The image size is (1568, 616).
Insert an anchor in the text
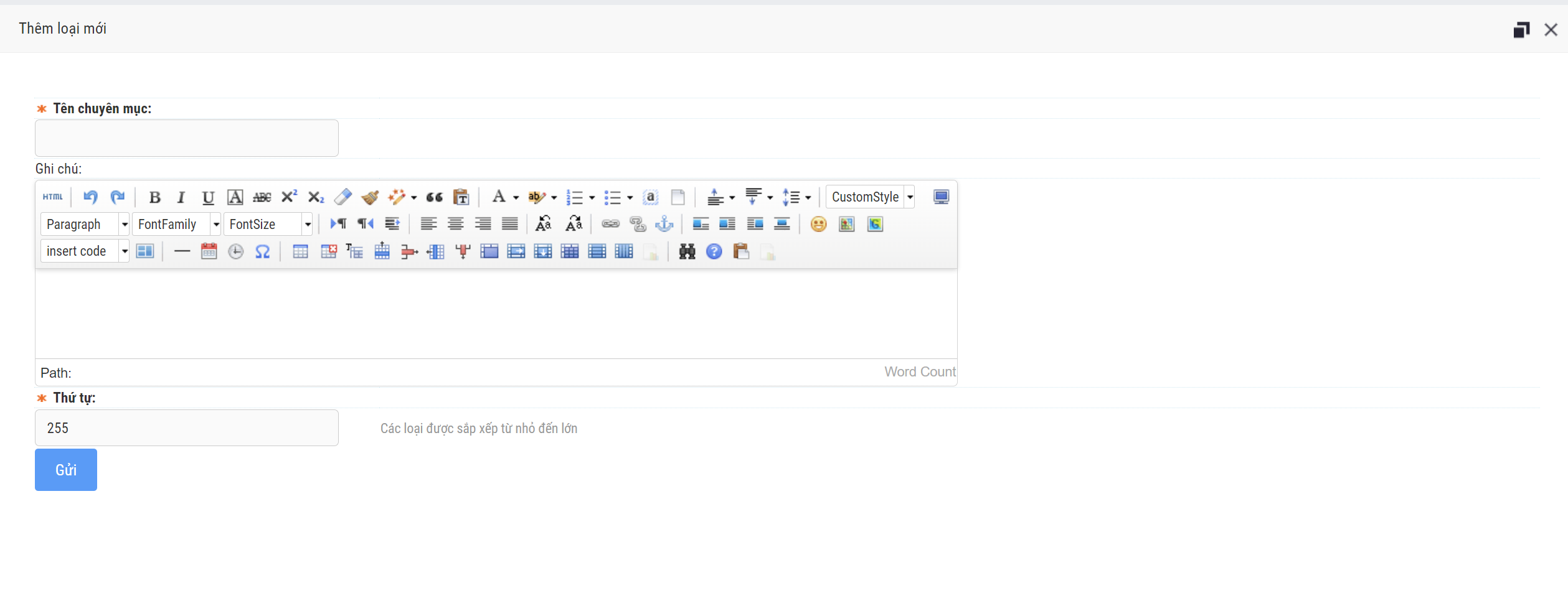(664, 224)
